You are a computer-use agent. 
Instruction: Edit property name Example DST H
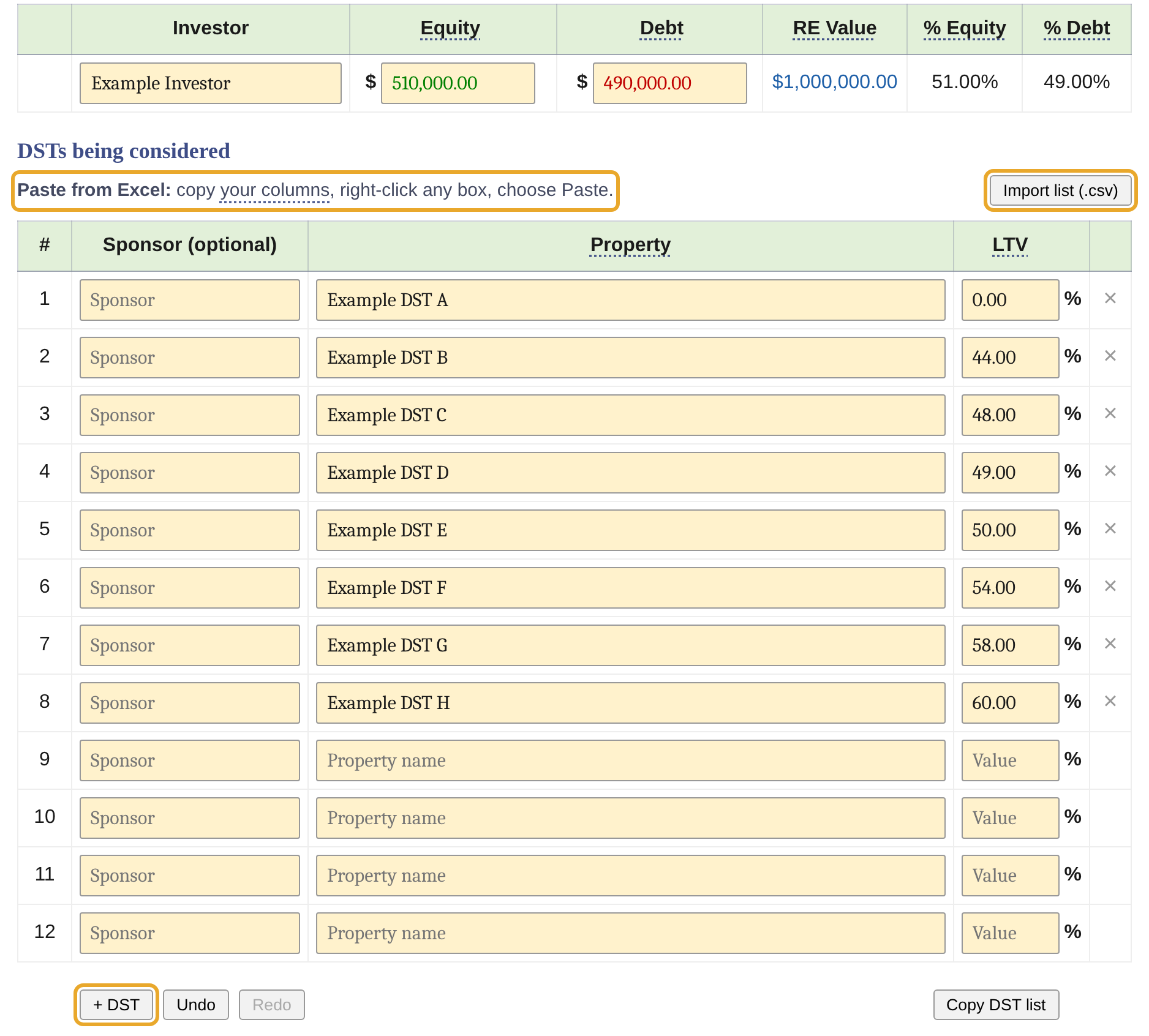click(x=630, y=703)
